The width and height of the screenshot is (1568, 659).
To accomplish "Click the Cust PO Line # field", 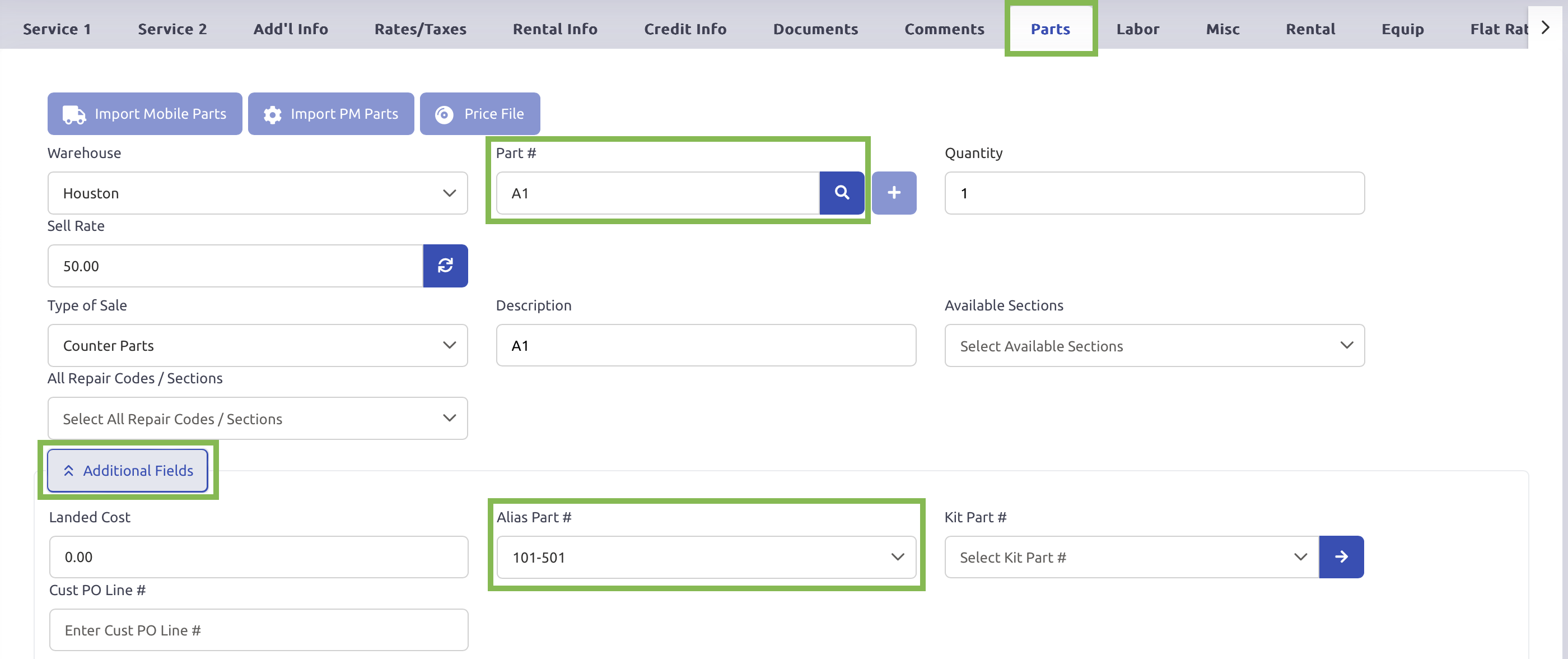I will coord(258,630).
